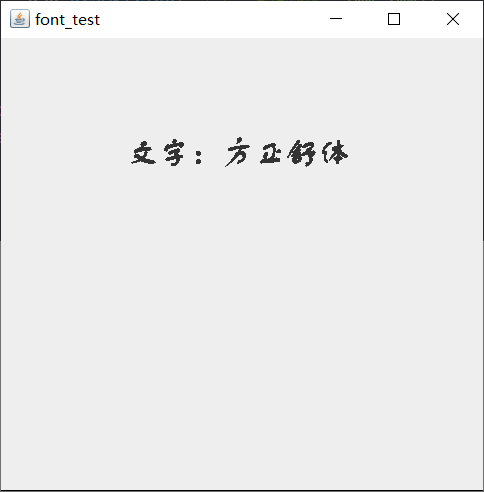The image size is (484, 492).
Task: Close the font_test window
Action: pos(453,19)
